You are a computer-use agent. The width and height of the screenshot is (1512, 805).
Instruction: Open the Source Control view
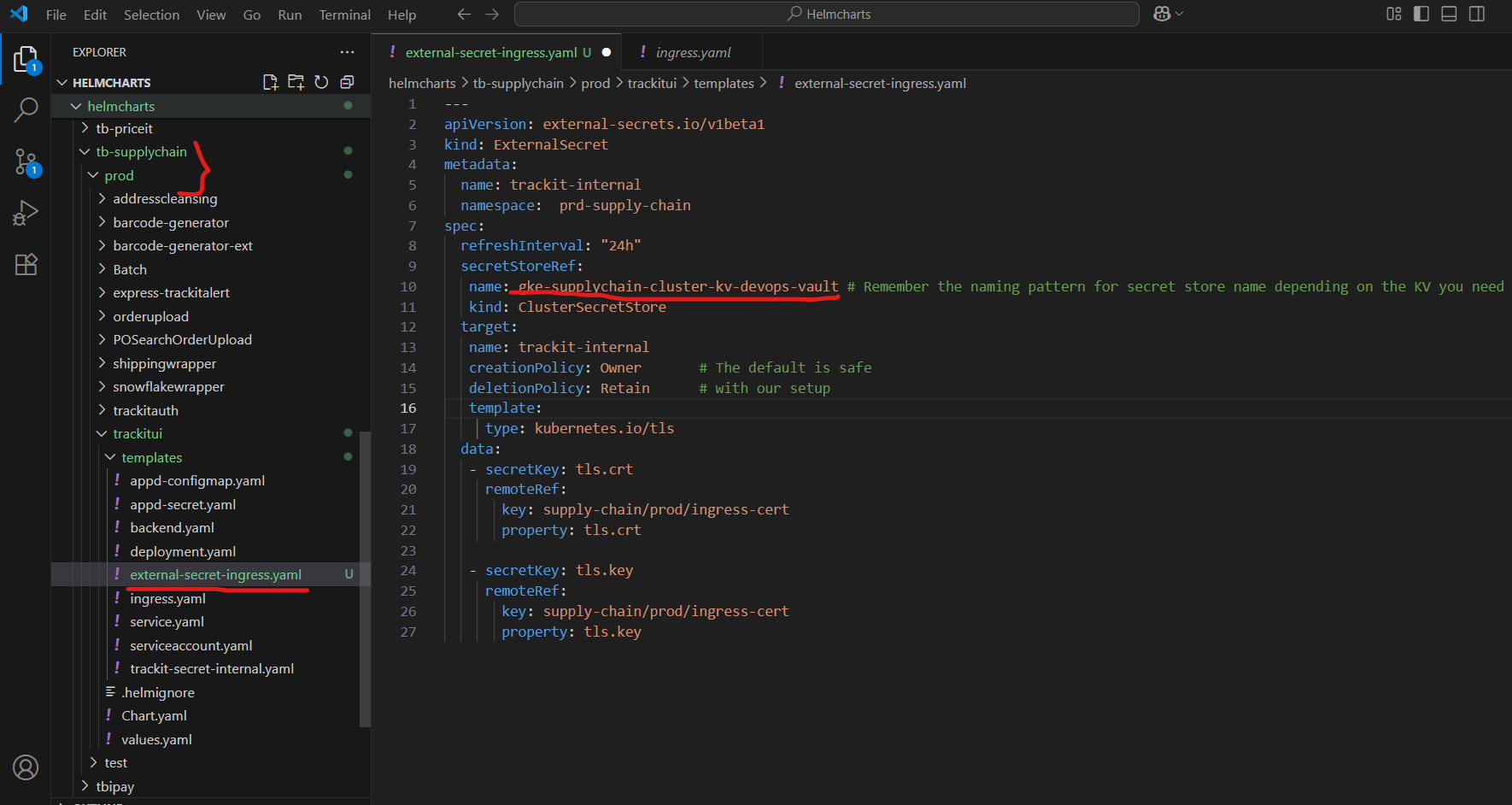click(26, 162)
